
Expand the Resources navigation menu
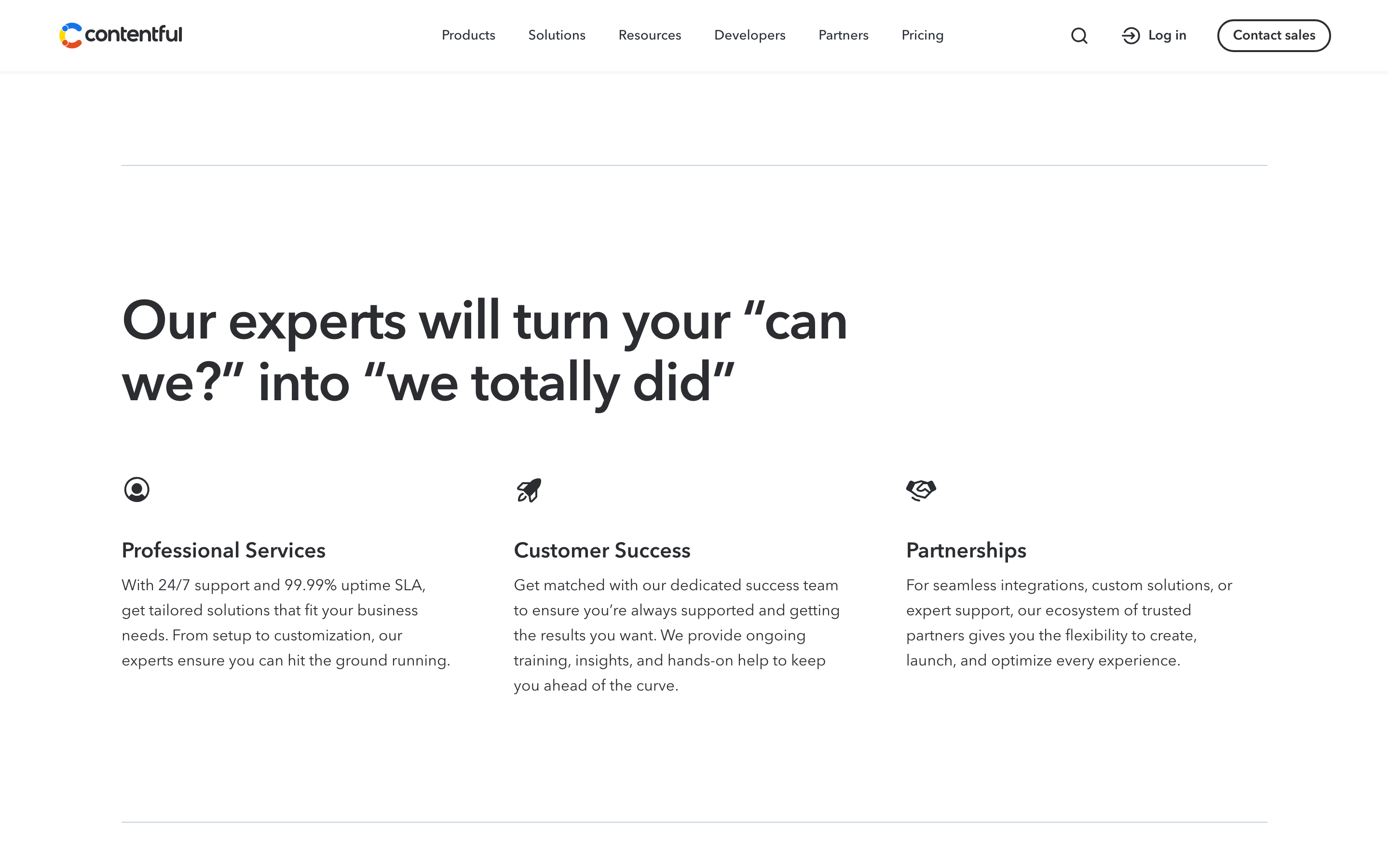point(650,36)
